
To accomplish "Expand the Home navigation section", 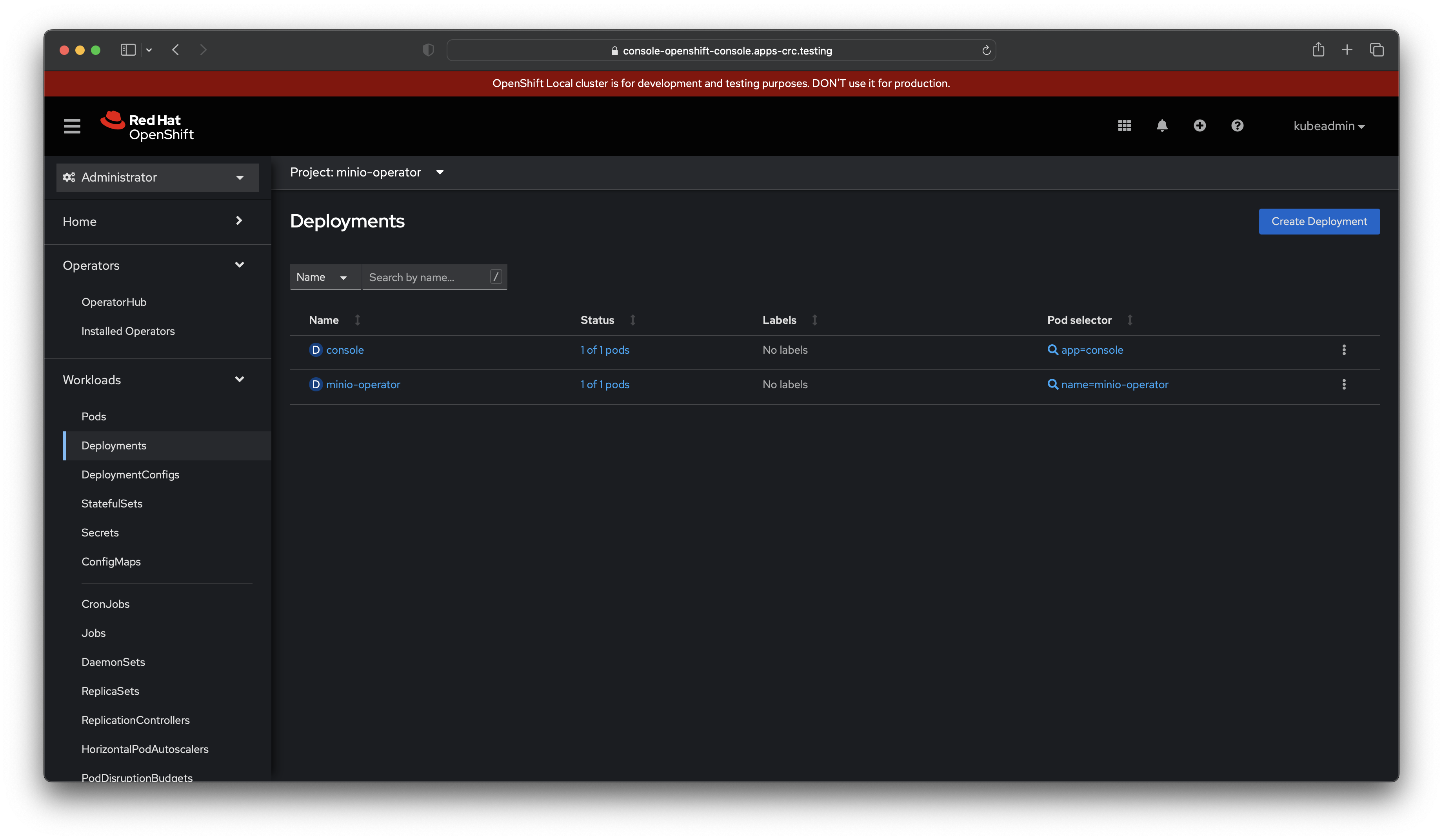I will (158, 222).
